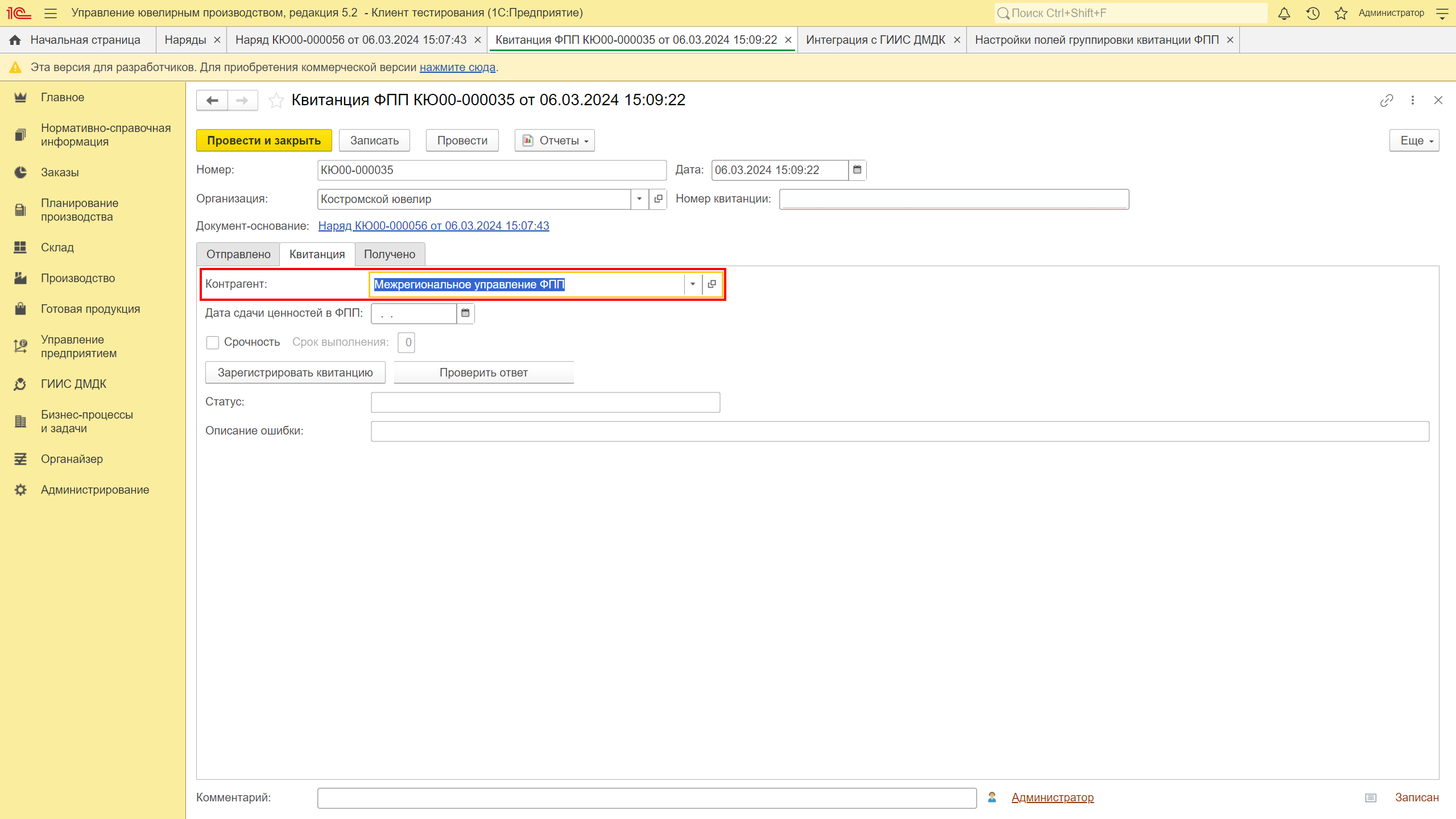Focus the Номер квитанции field
1456x819 pixels.
point(954,199)
